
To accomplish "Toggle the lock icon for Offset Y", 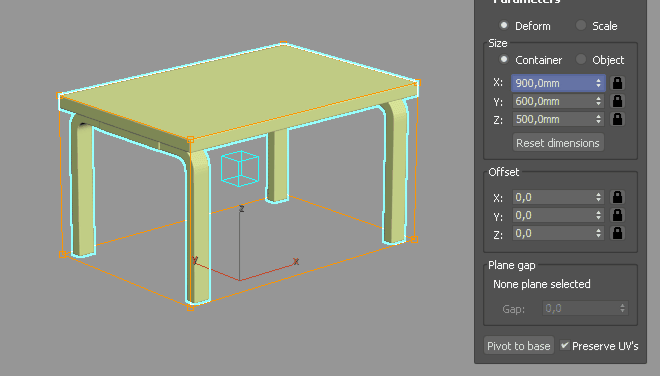I will 617,215.
